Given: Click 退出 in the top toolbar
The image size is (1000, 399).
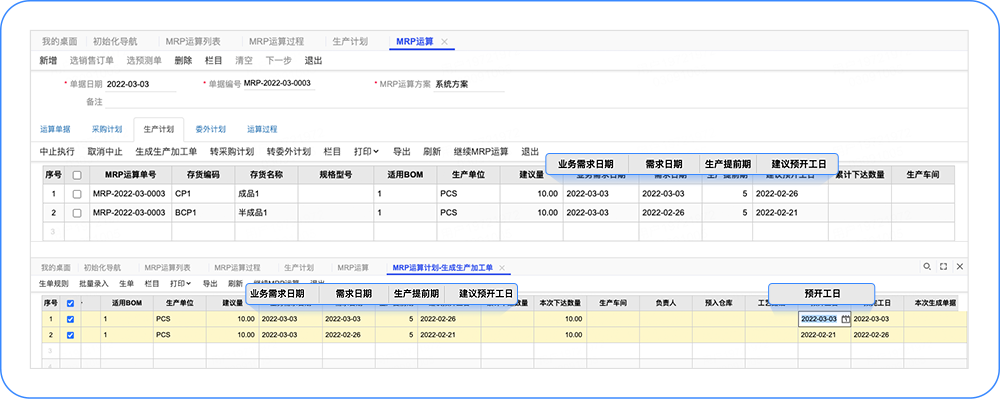Looking at the screenshot, I should pyautogui.click(x=314, y=61).
